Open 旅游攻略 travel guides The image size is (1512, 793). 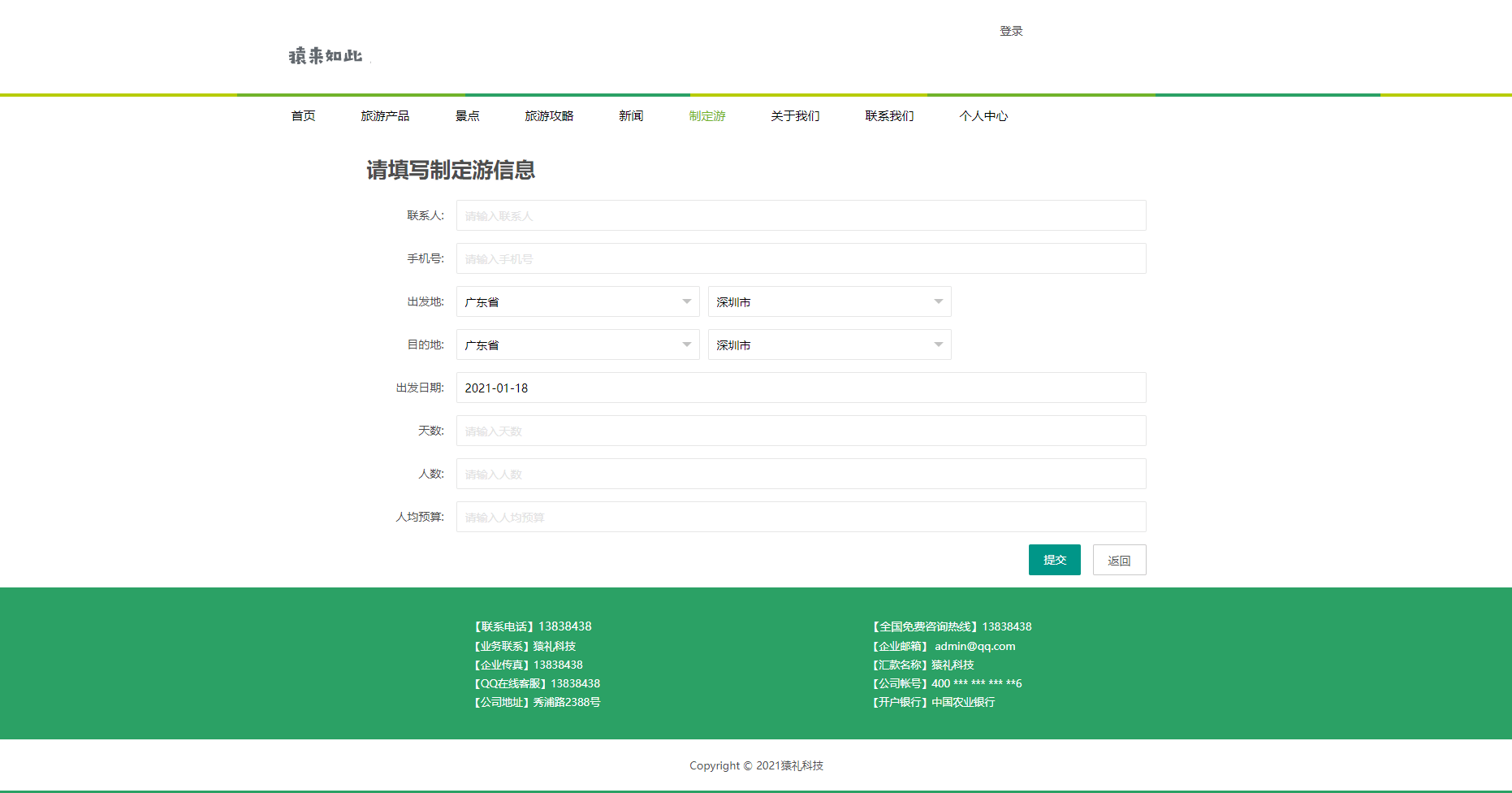click(x=550, y=116)
